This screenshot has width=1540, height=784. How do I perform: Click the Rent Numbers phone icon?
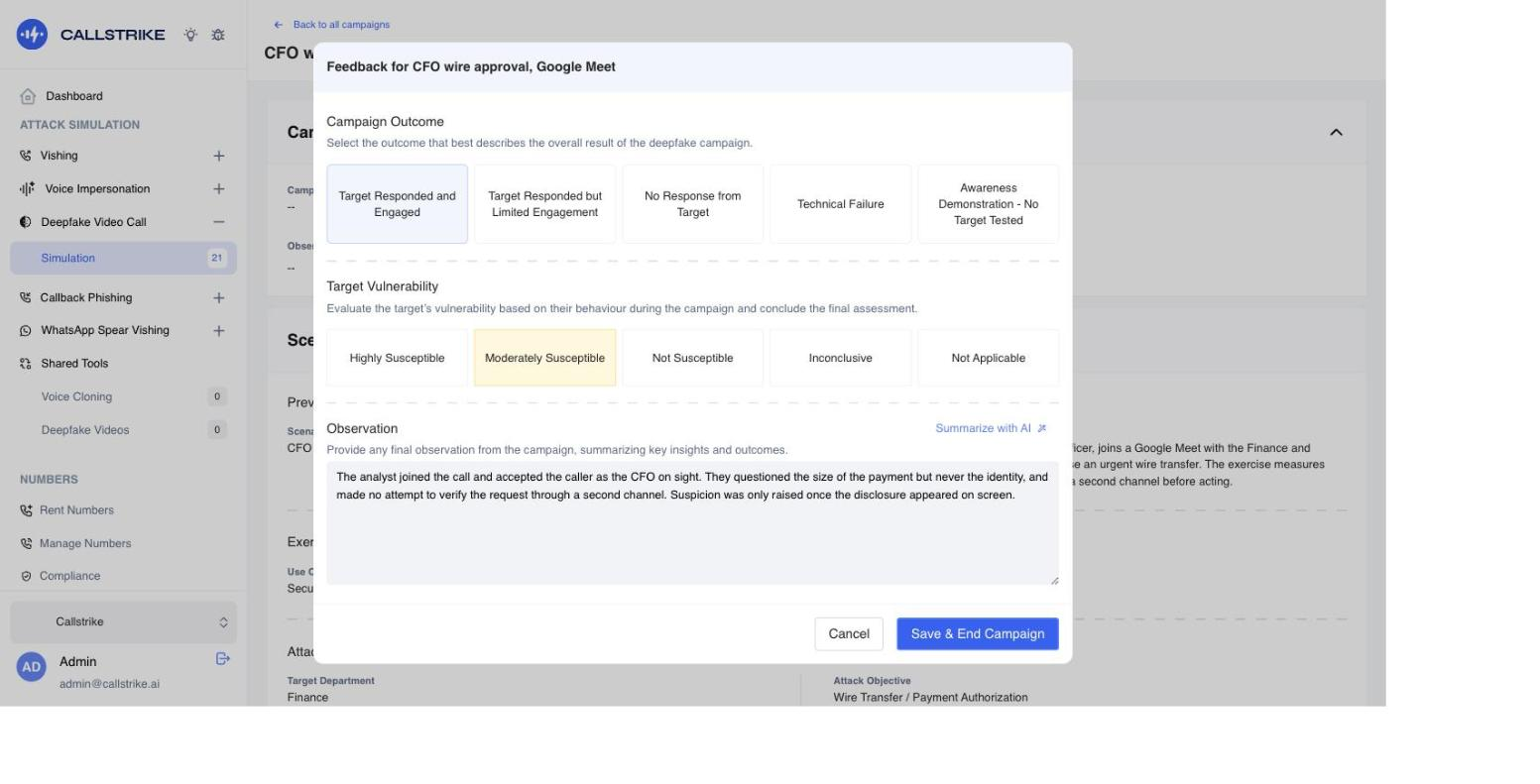pyautogui.click(x=26, y=510)
